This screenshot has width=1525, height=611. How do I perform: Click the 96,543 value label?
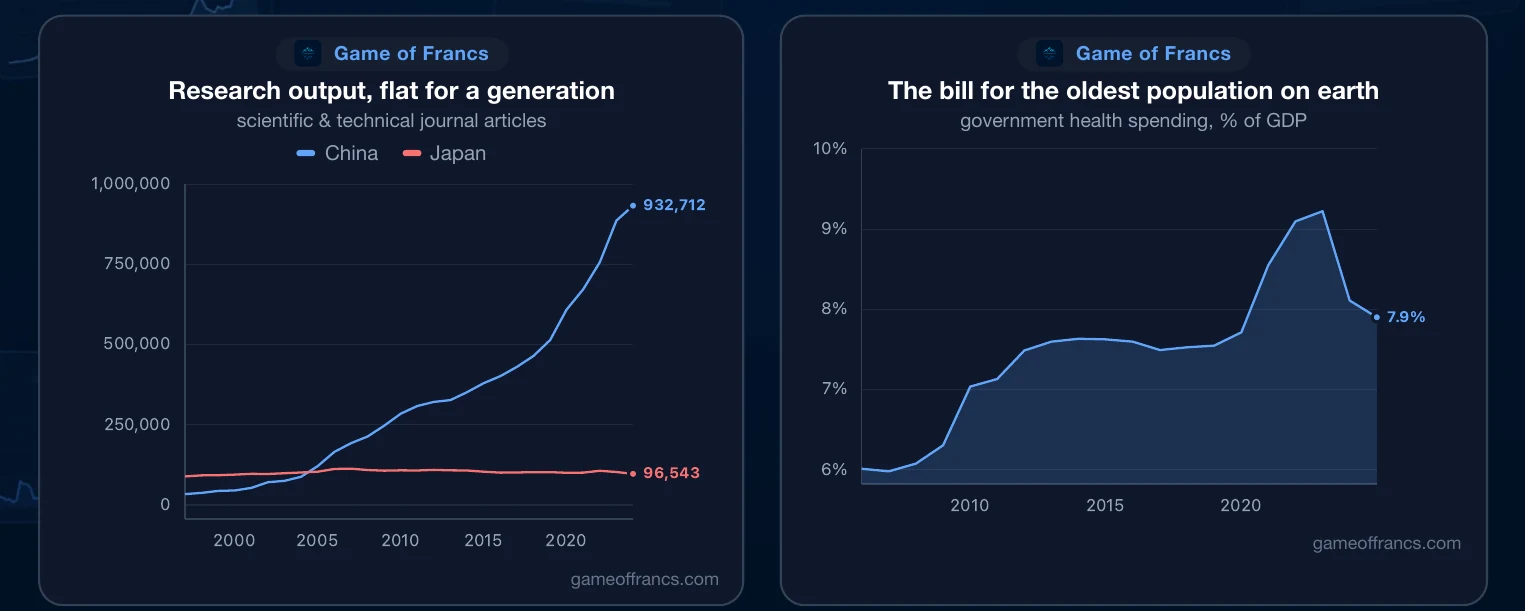(x=671, y=473)
